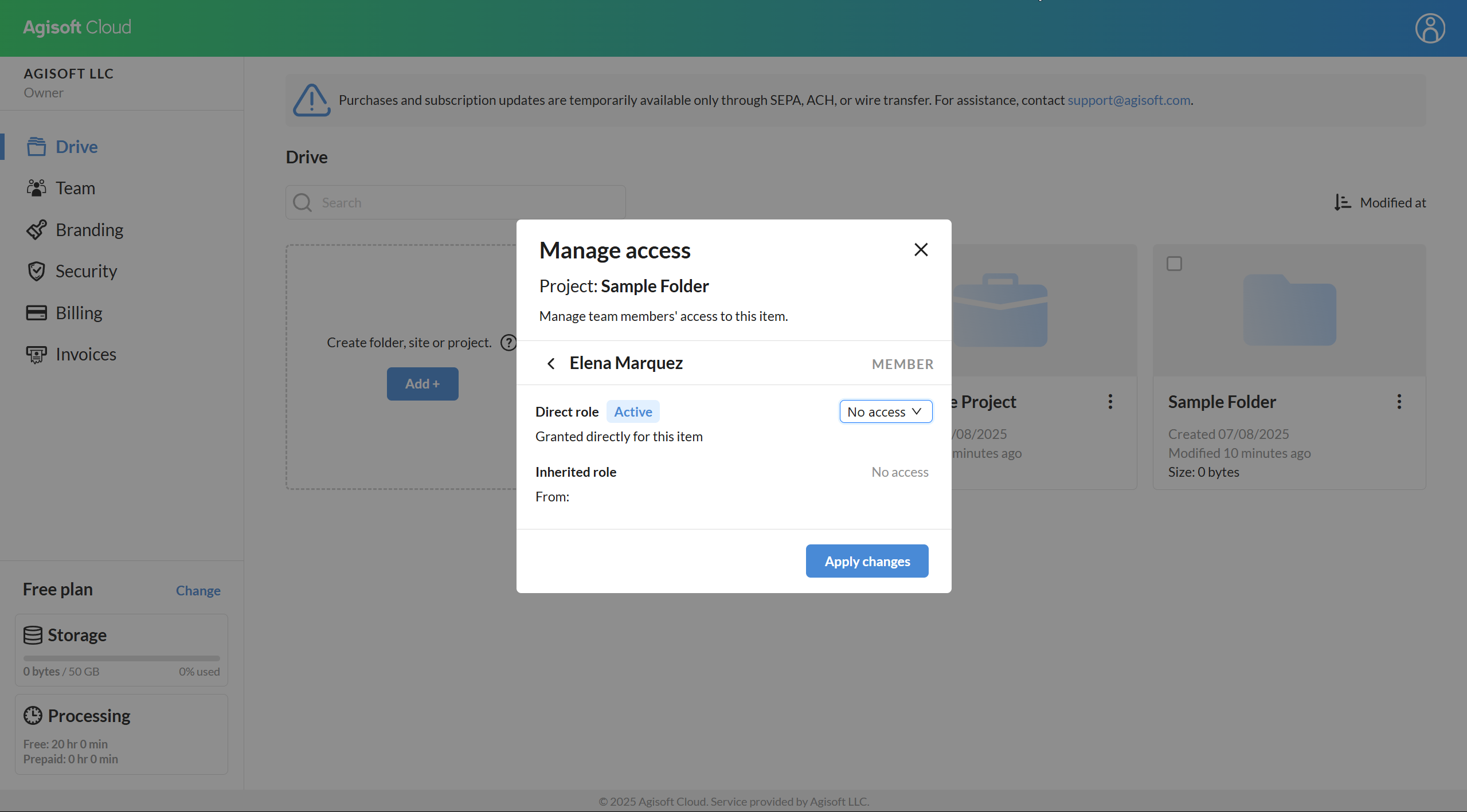Open the Modified at sort selector
This screenshot has width=1467, height=812.
(1392, 203)
